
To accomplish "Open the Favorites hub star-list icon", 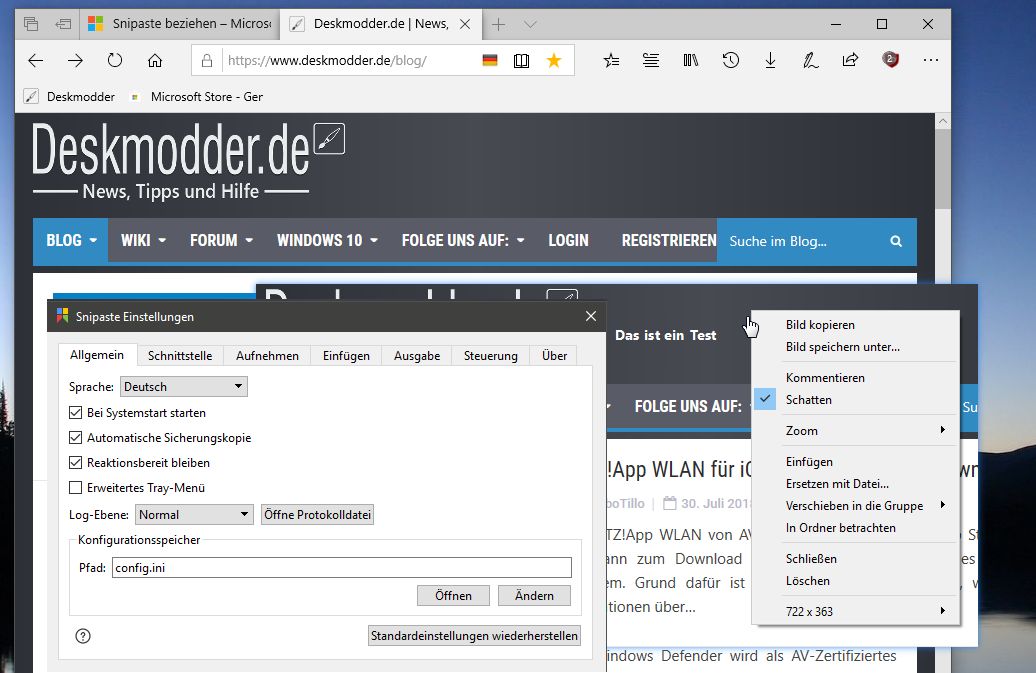I will coord(611,61).
